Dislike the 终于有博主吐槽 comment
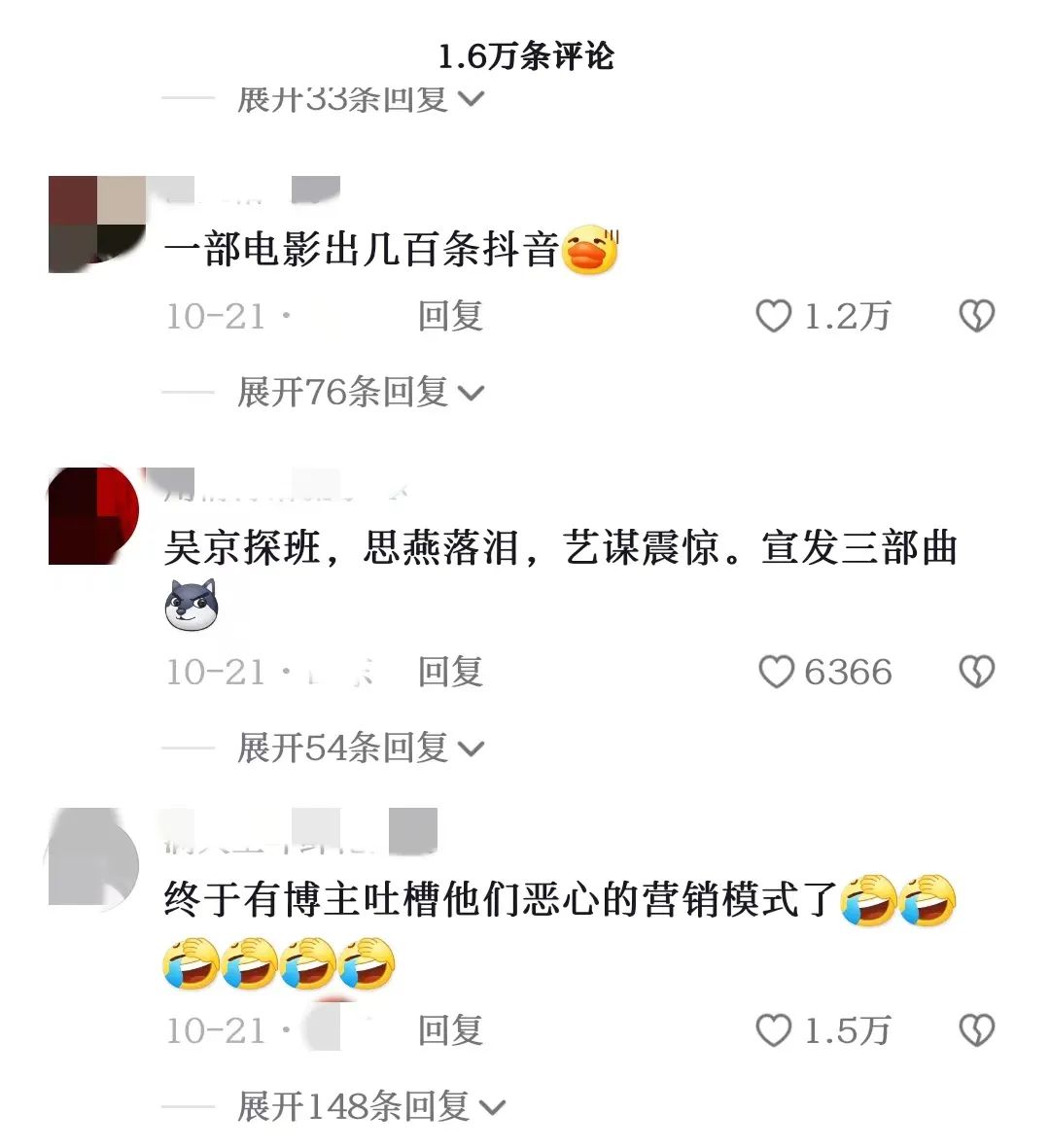 (x=977, y=1030)
